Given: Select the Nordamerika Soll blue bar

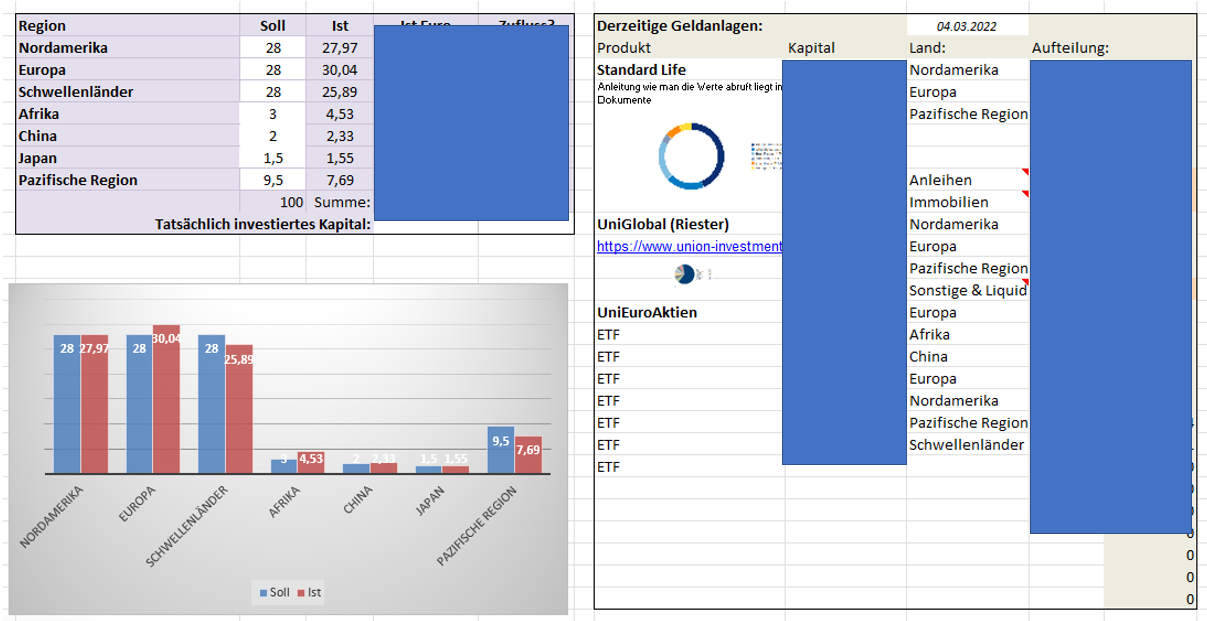Looking at the screenshot, I should 67,404.
